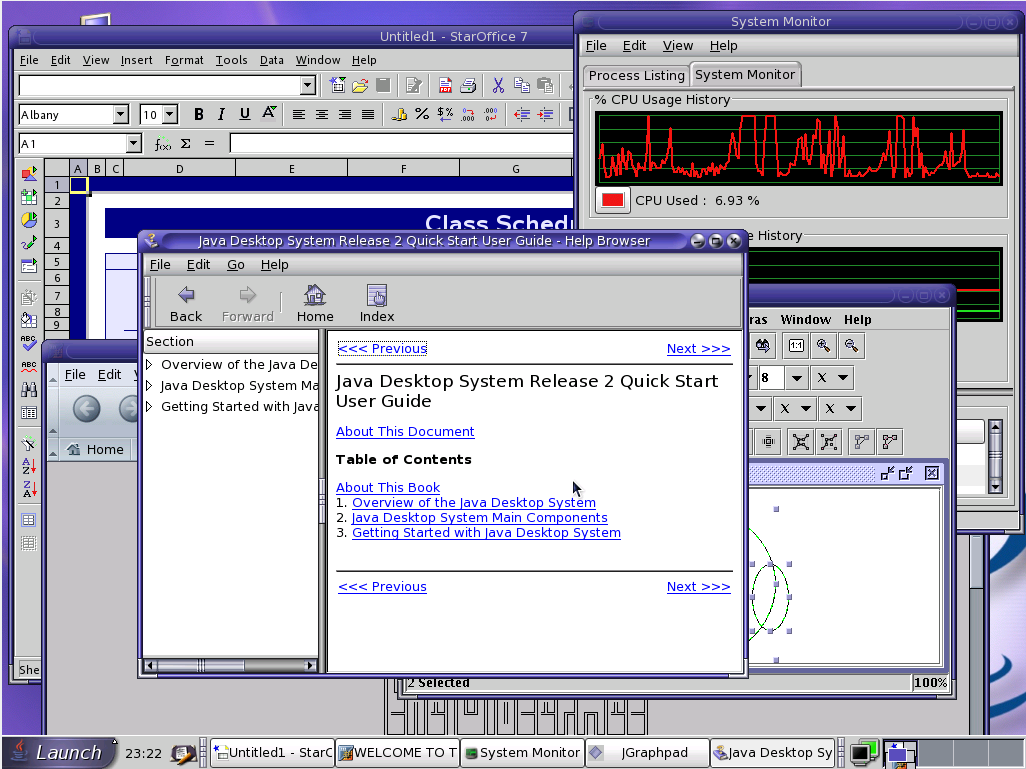This screenshot has width=1026, height=769.
Task: Click the Sum sigma icon
Action: [186, 144]
